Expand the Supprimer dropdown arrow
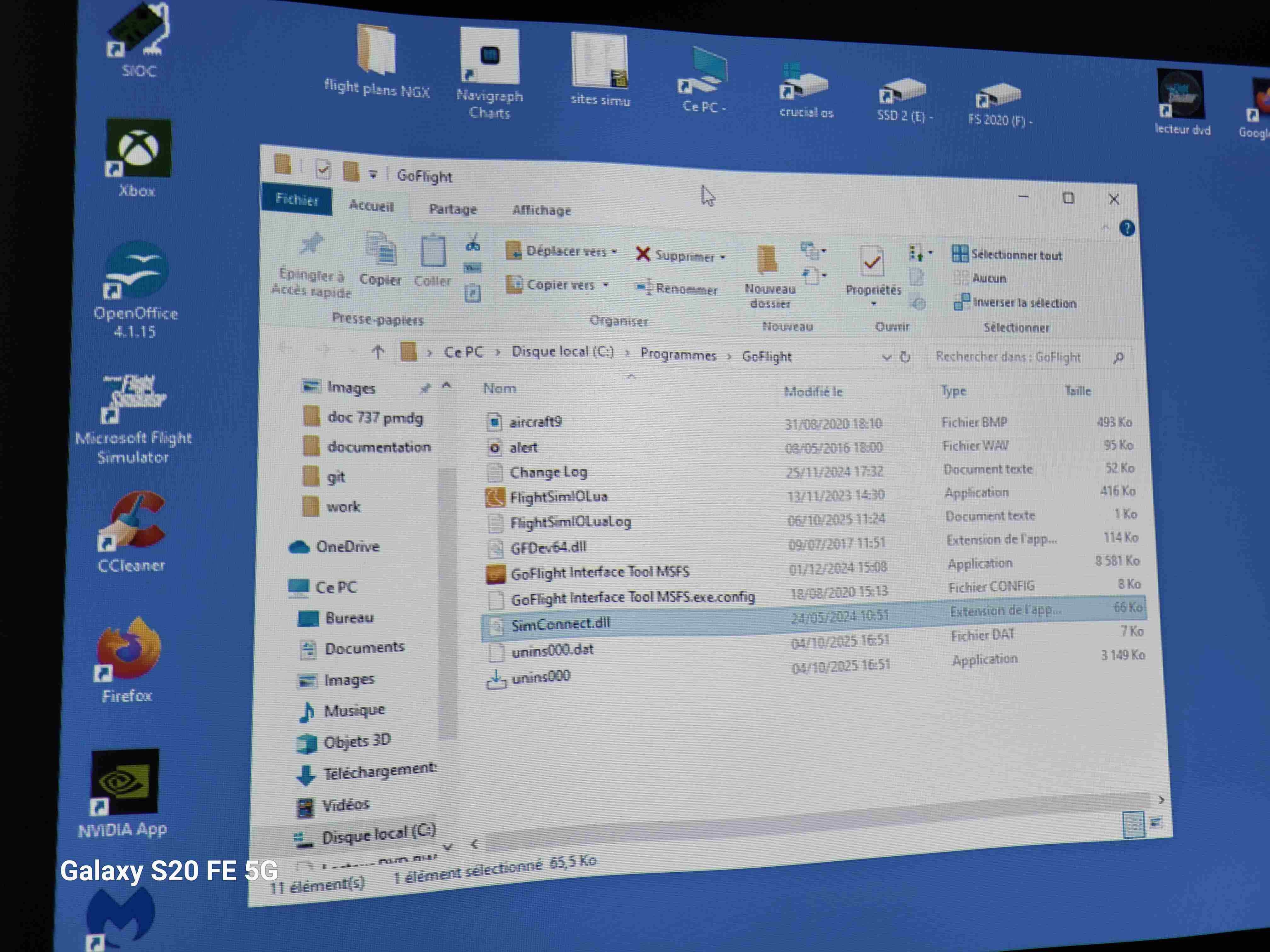The width and height of the screenshot is (1270, 952). (723, 257)
